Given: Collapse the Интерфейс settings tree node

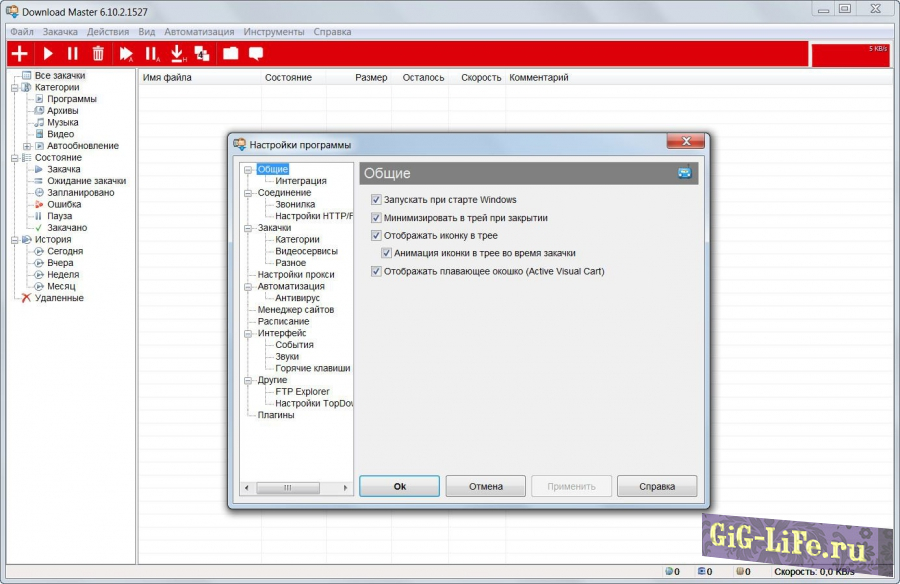Looking at the screenshot, I should [247, 333].
